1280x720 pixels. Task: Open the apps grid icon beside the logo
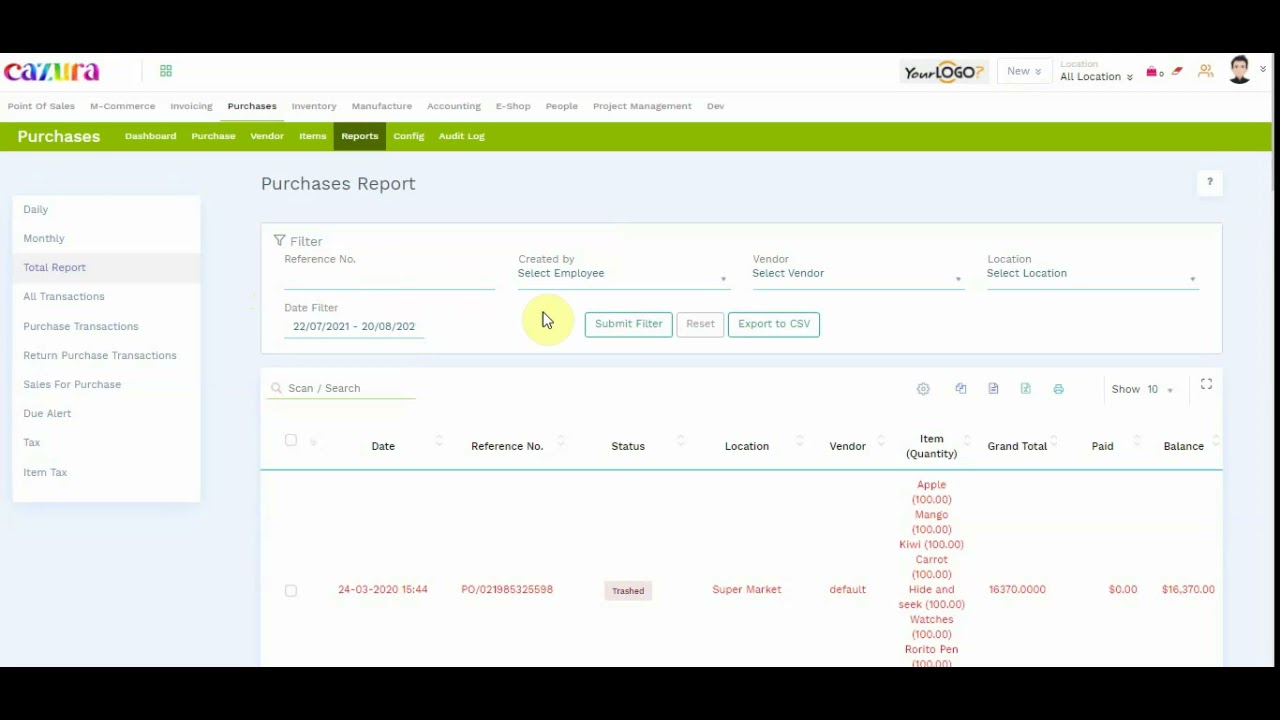[166, 71]
